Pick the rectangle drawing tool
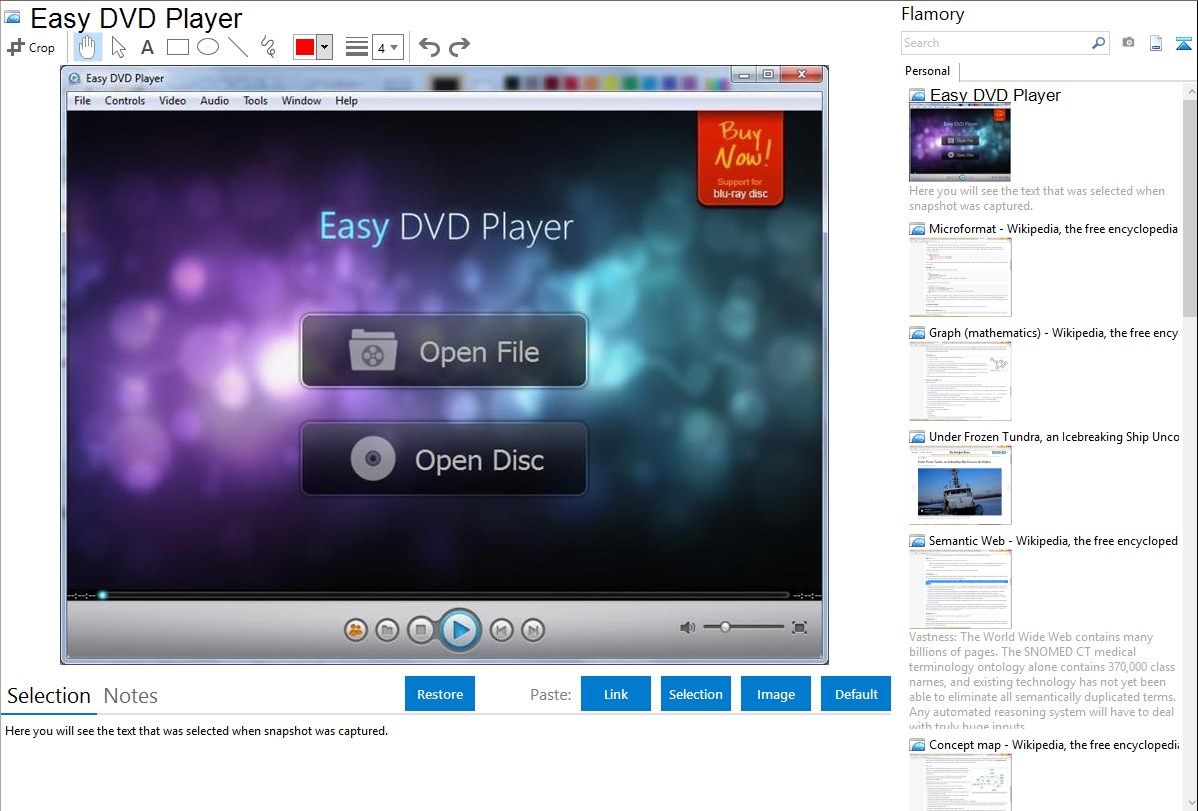This screenshot has height=811, width=1198. pyautogui.click(x=177, y=47)
